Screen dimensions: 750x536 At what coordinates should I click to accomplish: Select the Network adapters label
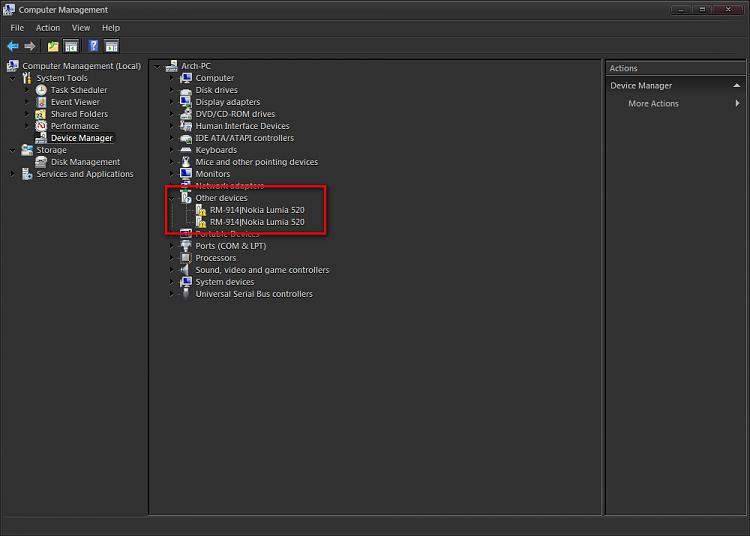pos(230,186)
